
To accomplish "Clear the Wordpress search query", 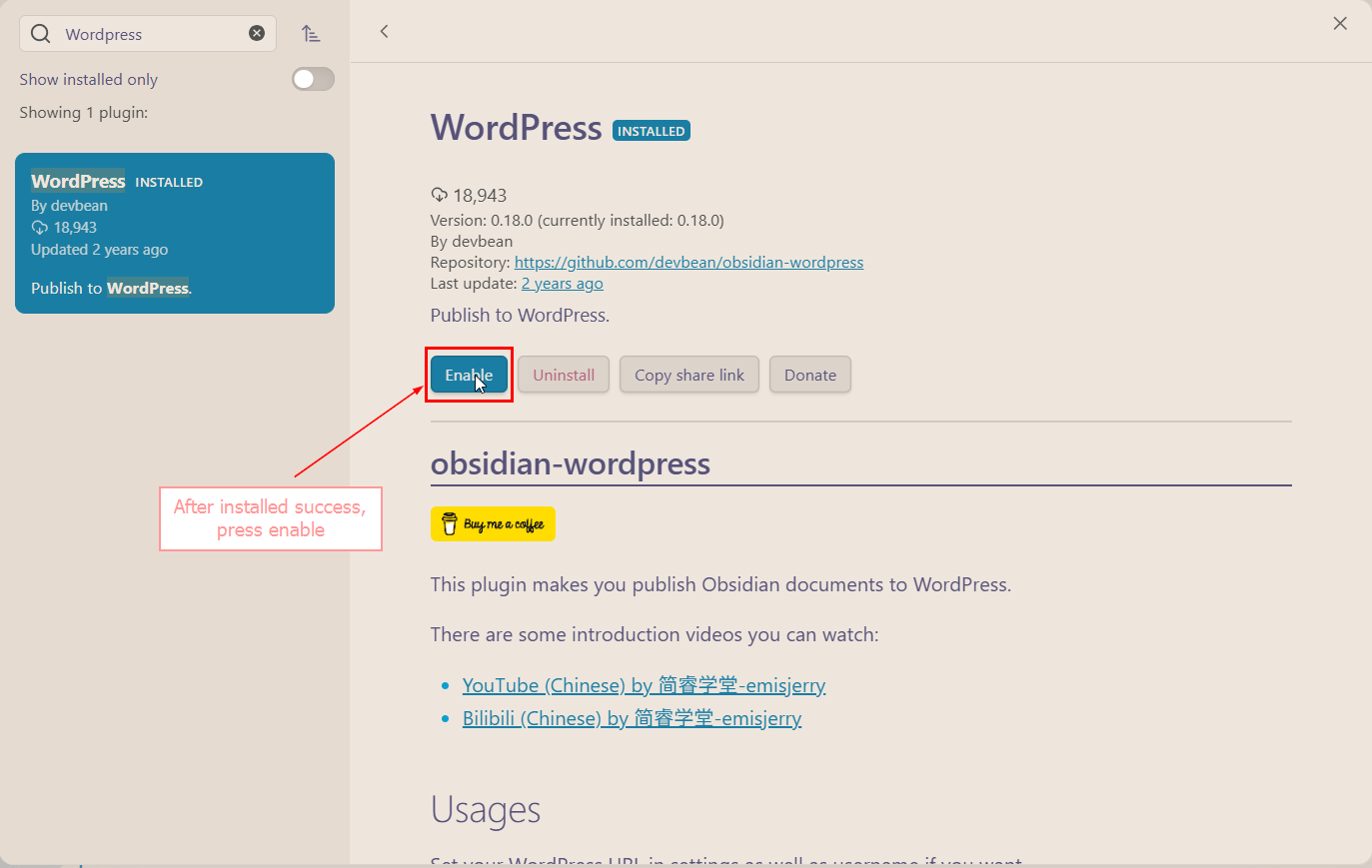I will (257, 33).
